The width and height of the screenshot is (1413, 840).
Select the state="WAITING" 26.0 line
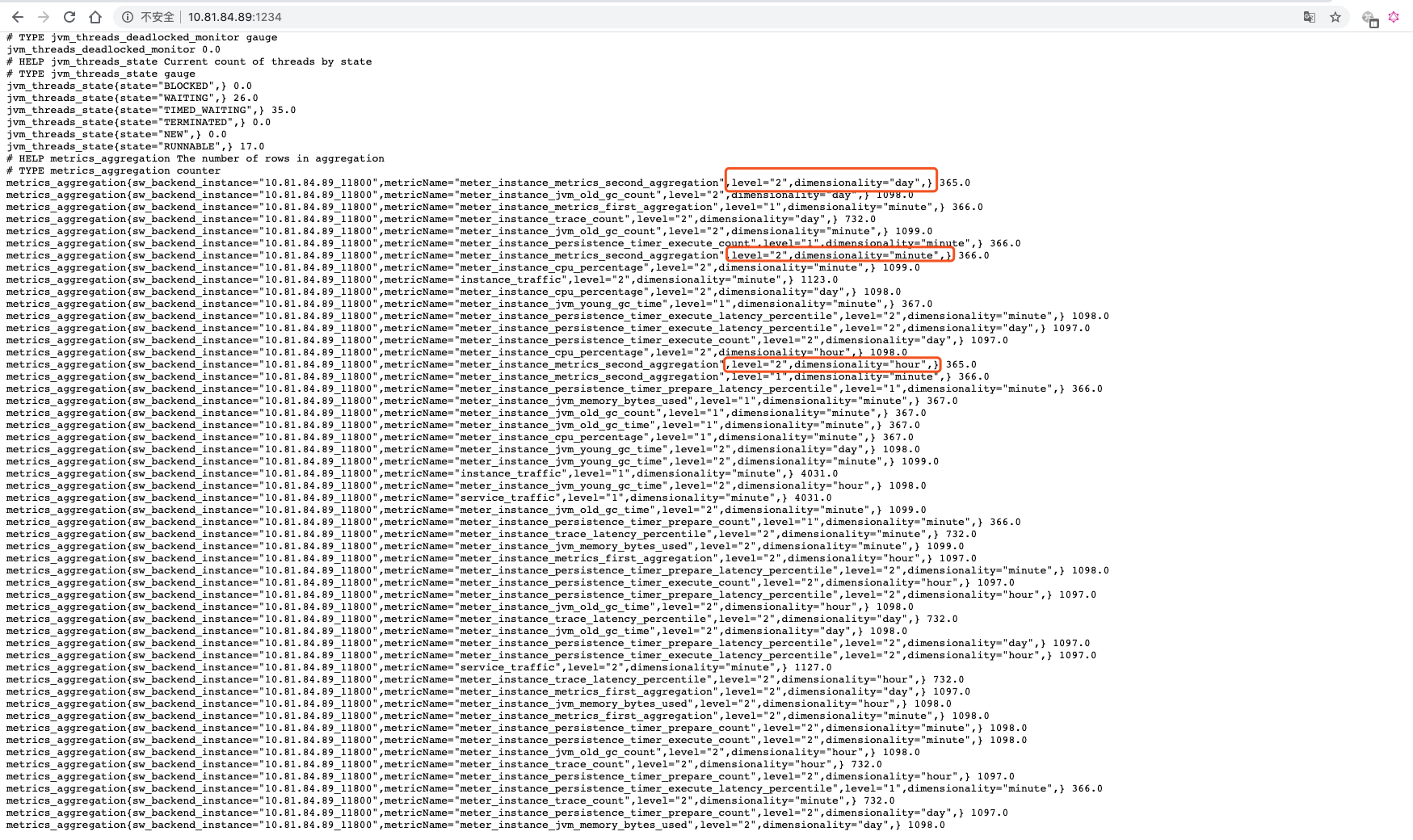pos(132,98)
